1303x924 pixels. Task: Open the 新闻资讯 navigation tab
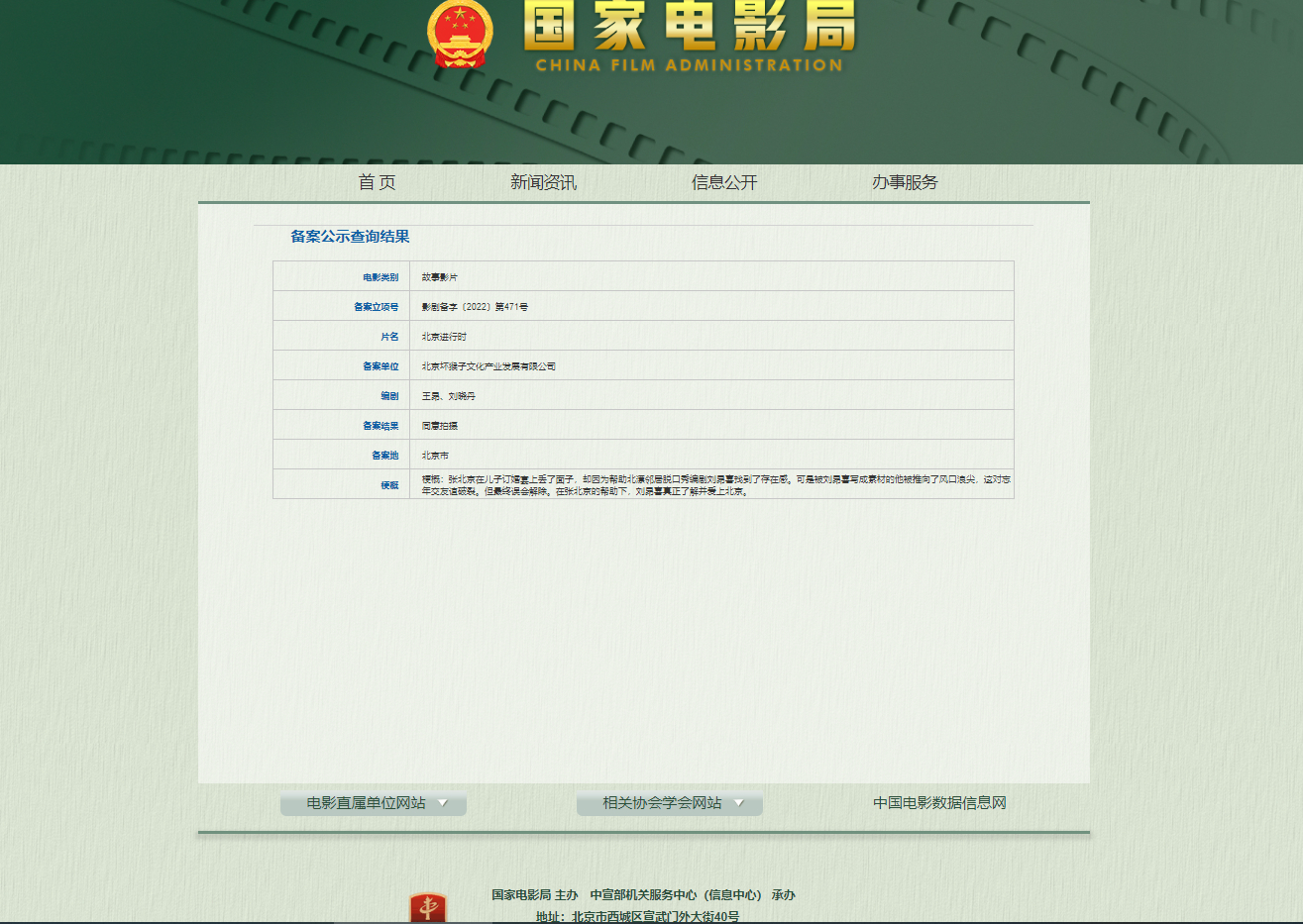[543, 182]
